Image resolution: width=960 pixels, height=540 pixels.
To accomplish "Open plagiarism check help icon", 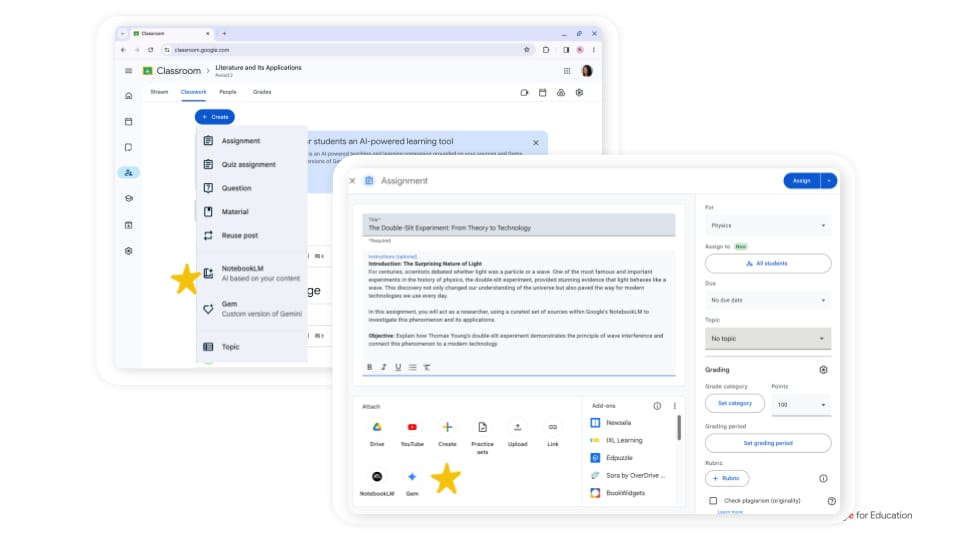I will 831,501.
